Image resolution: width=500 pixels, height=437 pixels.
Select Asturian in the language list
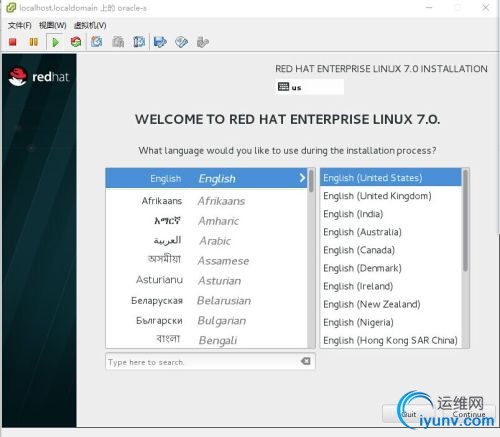pos(207,281)
